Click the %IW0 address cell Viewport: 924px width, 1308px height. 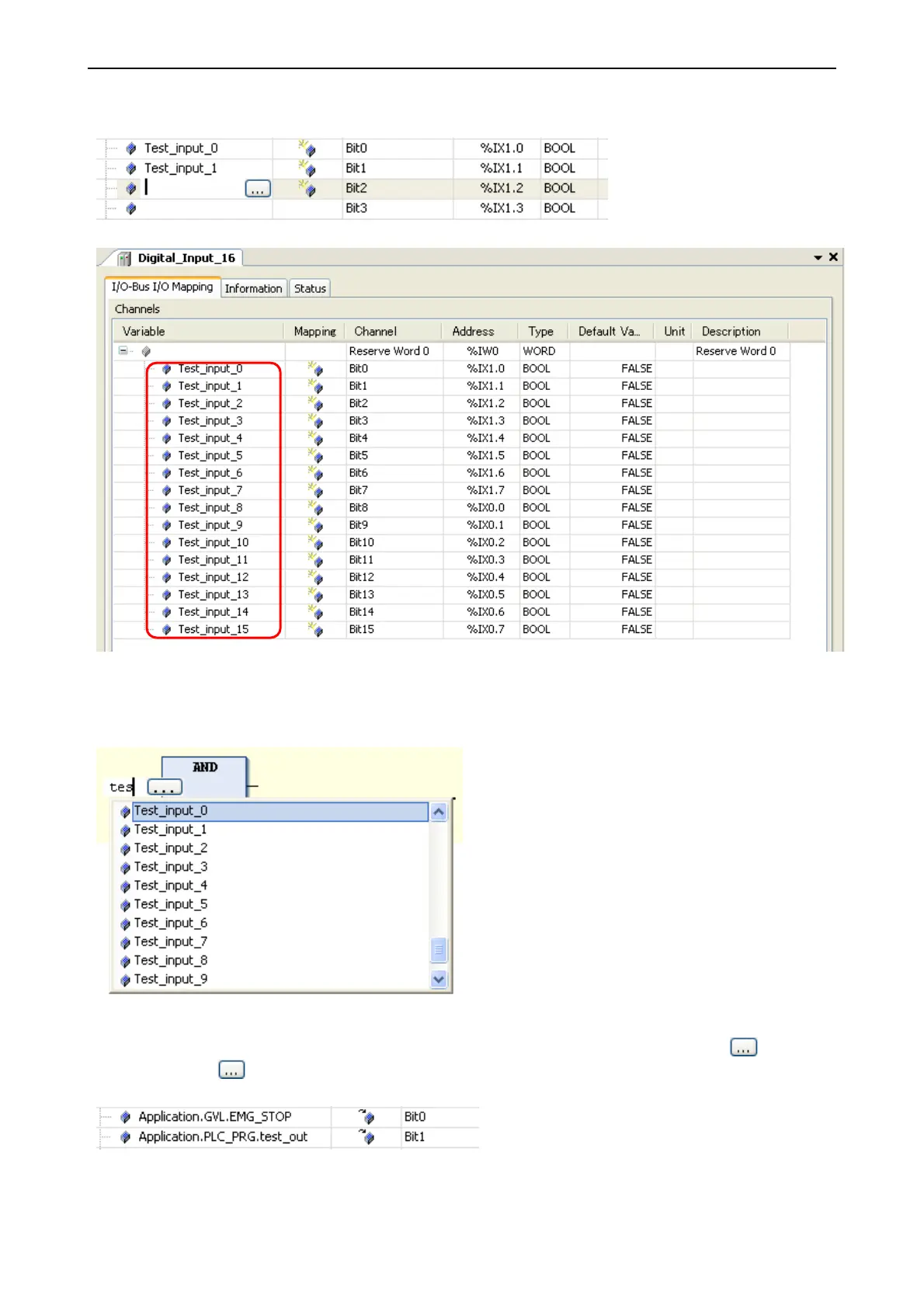482,351
